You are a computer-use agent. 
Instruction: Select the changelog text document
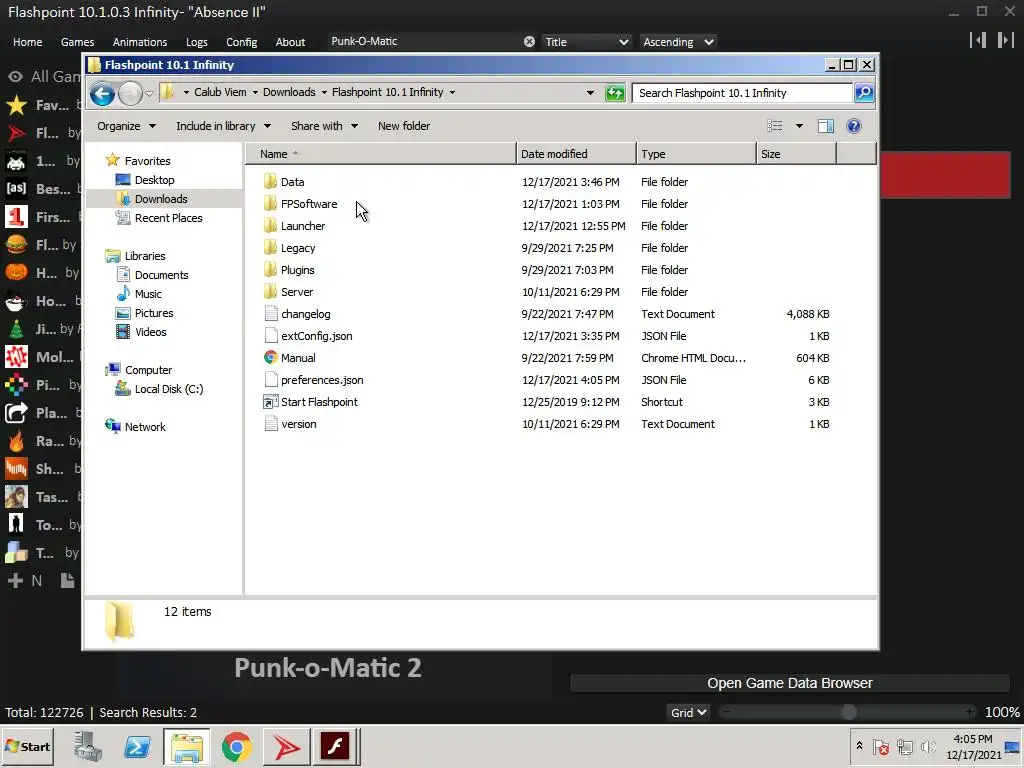coord(306,314)
